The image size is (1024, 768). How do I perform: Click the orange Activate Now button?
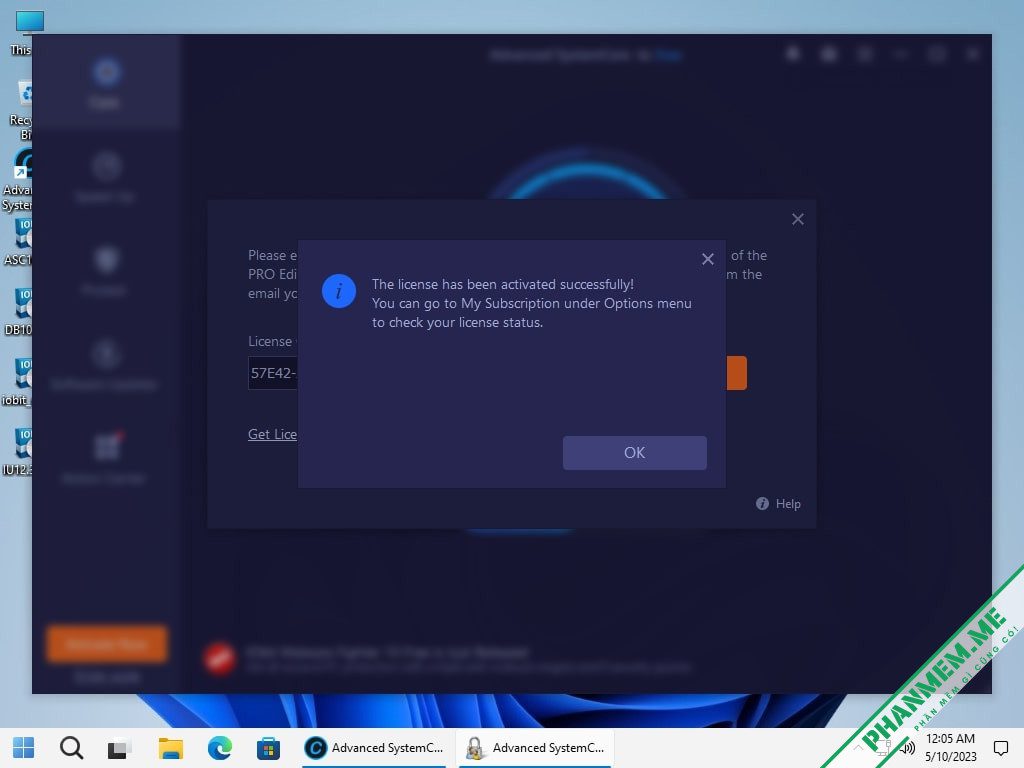(x=106, y=644)
